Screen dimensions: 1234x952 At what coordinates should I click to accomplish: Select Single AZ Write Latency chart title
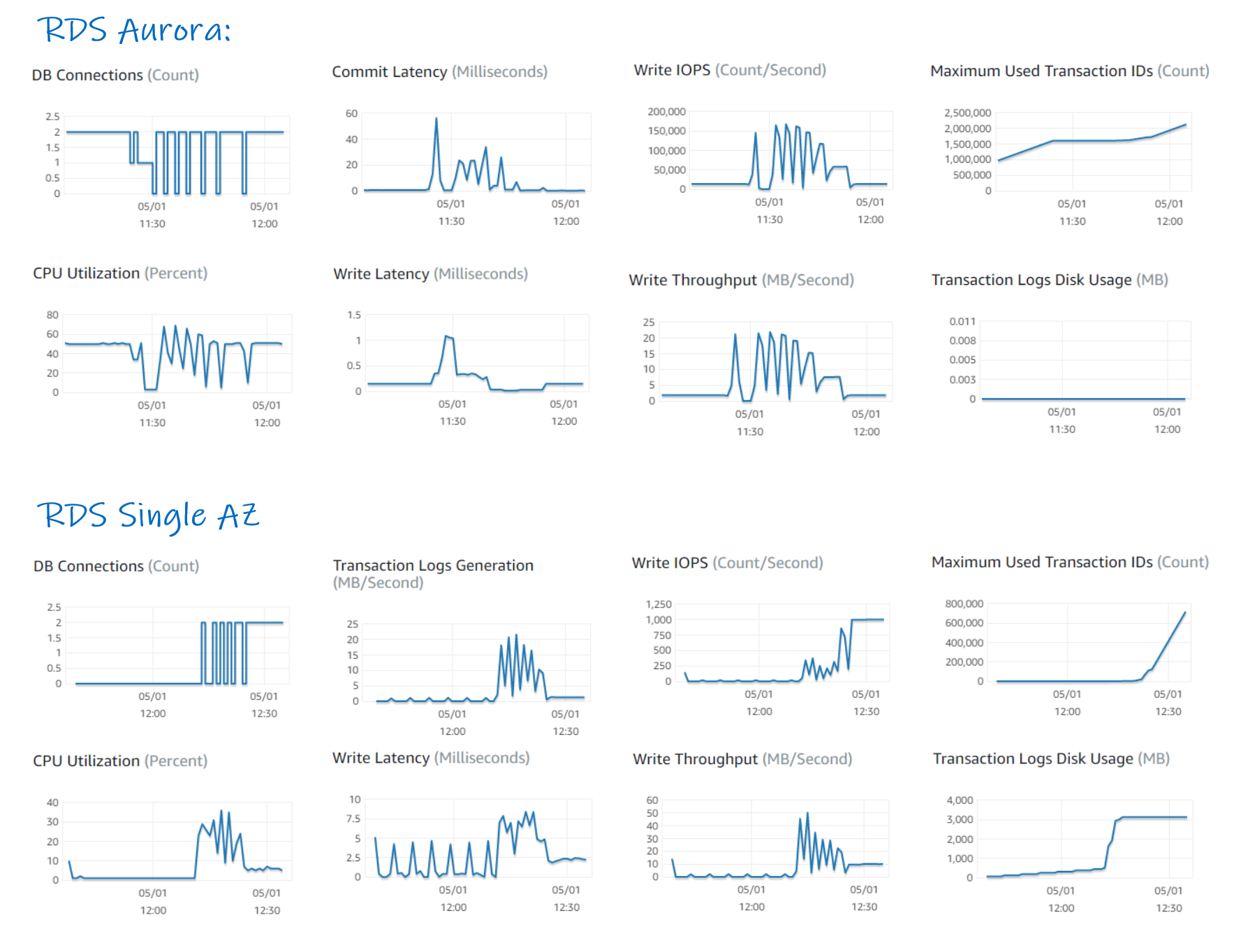pyautogui.click(x=431, y=758)
